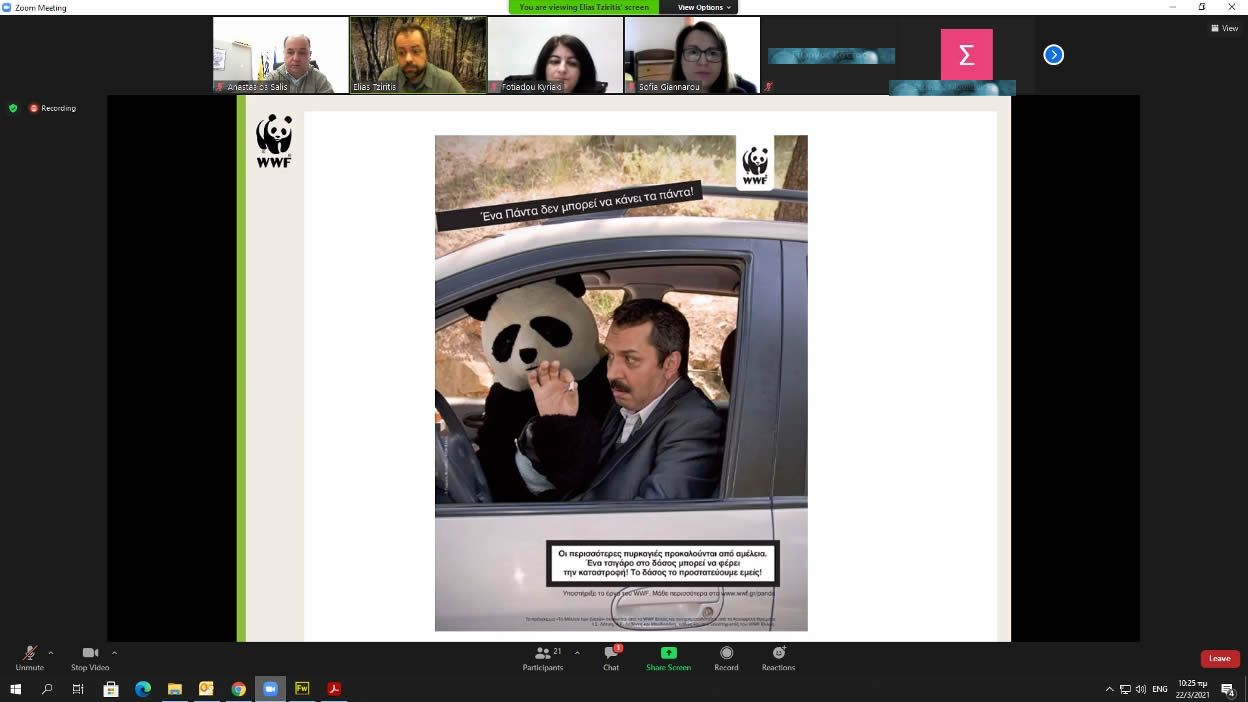The height and width of the screenshot is (702, 1248).
Task: Open Adobe Fireworks from taskbar
Action: (302, 689)
